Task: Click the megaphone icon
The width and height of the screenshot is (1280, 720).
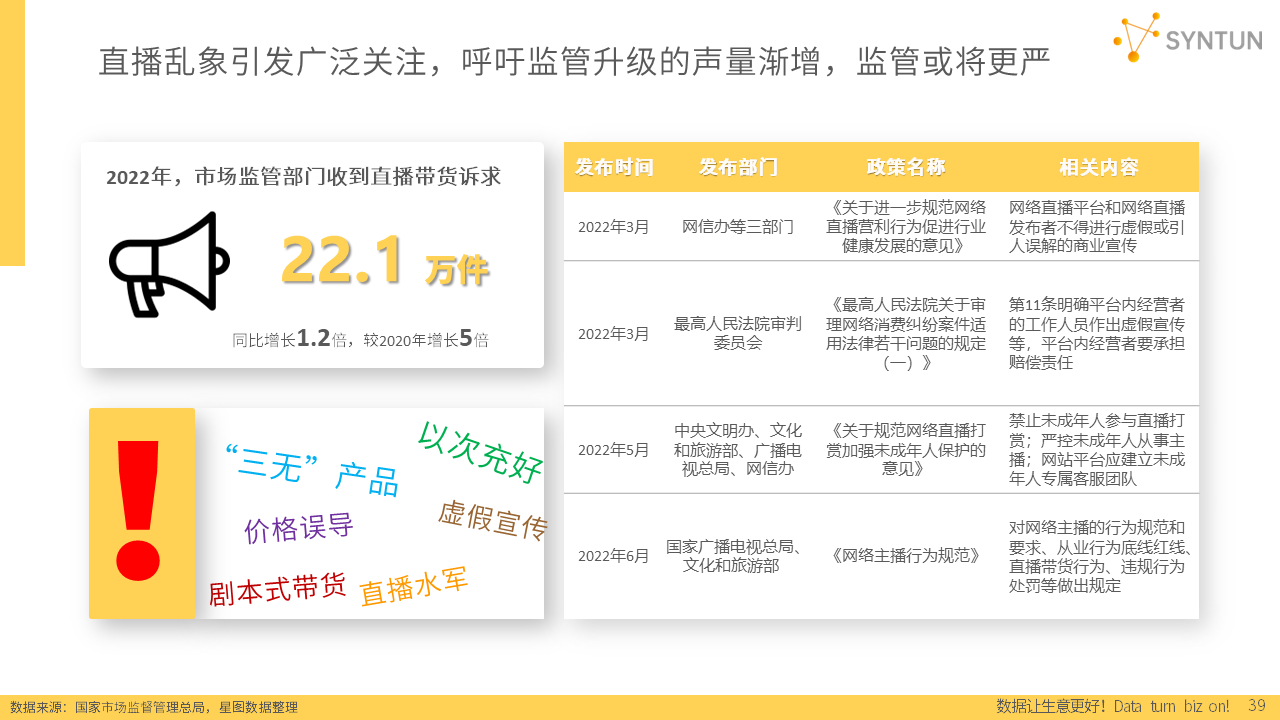Action: tap(169, 264)
